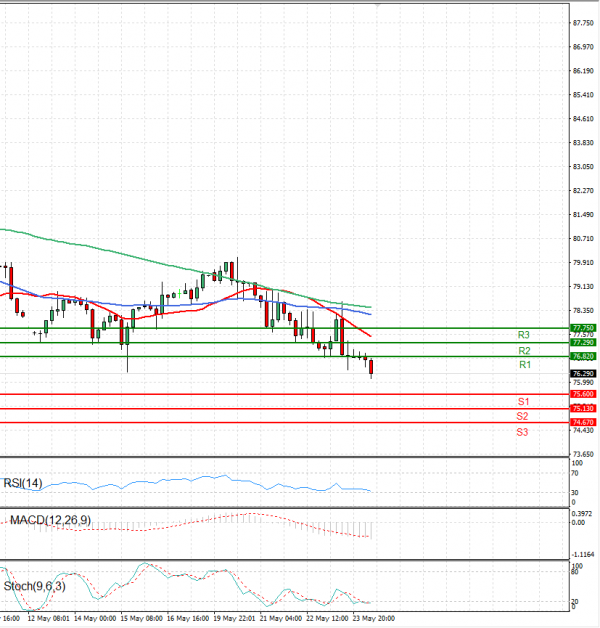
Task: Click the 15 May 08:00 time label
Action: point(141,619)
